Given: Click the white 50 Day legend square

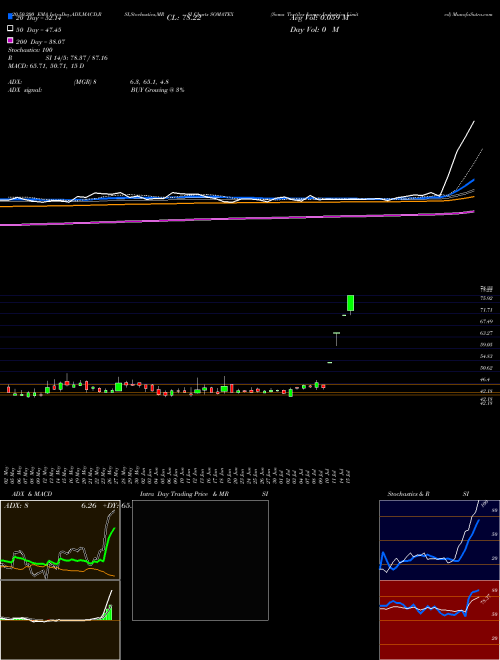Looking at the screenshot, I should click(10, 29).
